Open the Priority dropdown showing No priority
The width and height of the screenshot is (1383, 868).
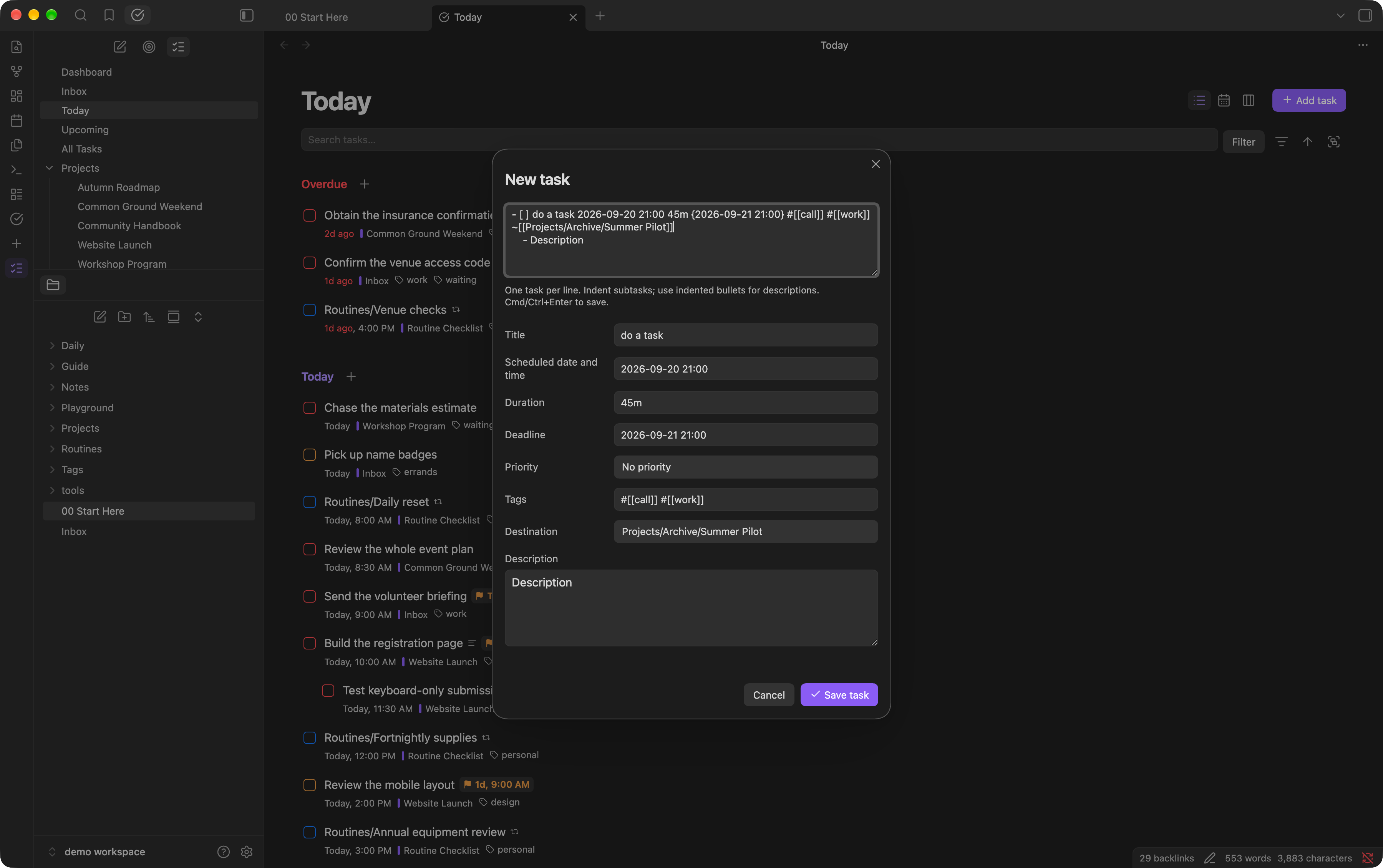point(745,467)
